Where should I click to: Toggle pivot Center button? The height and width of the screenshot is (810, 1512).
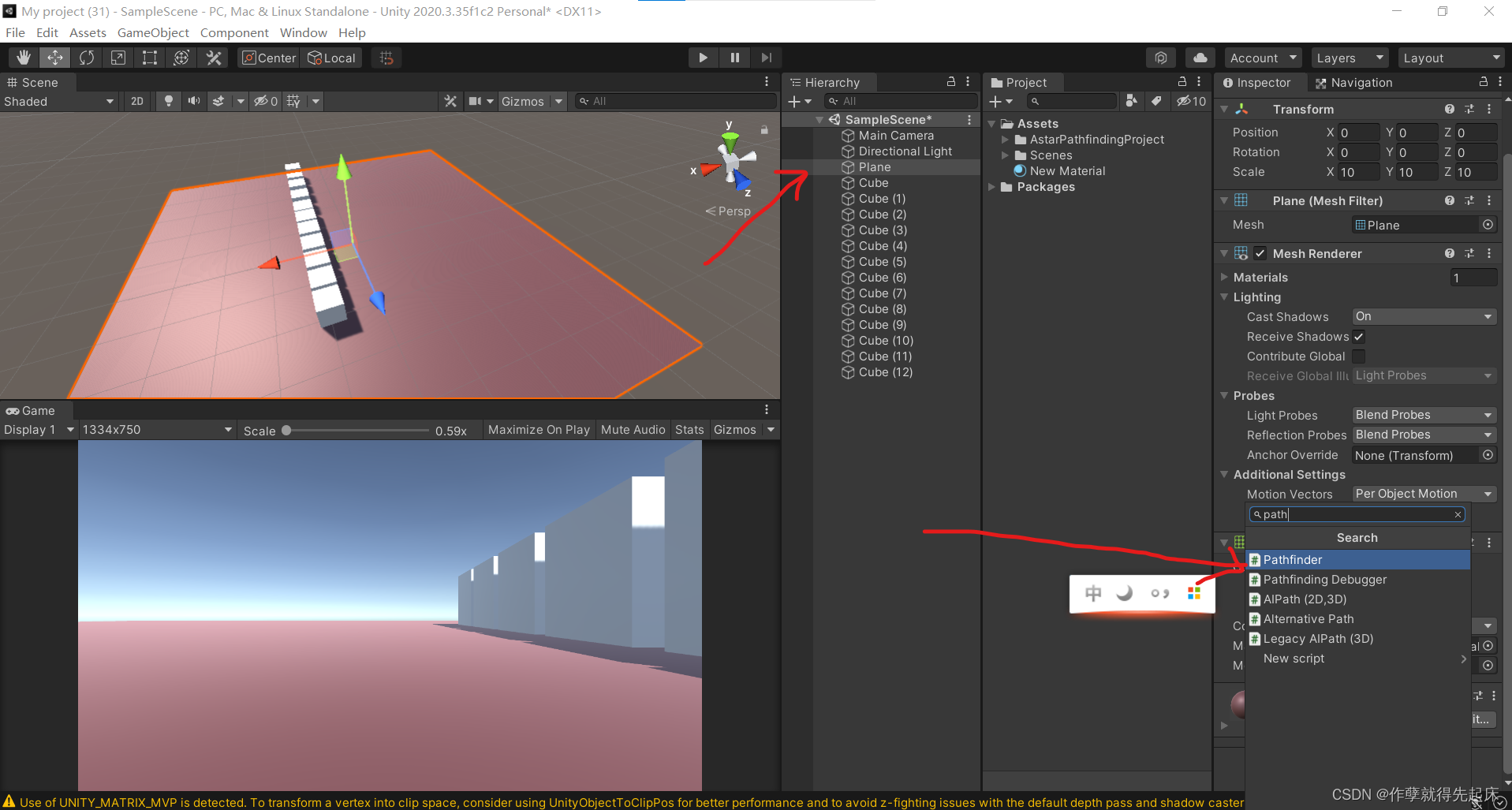[x=269, y=58]
